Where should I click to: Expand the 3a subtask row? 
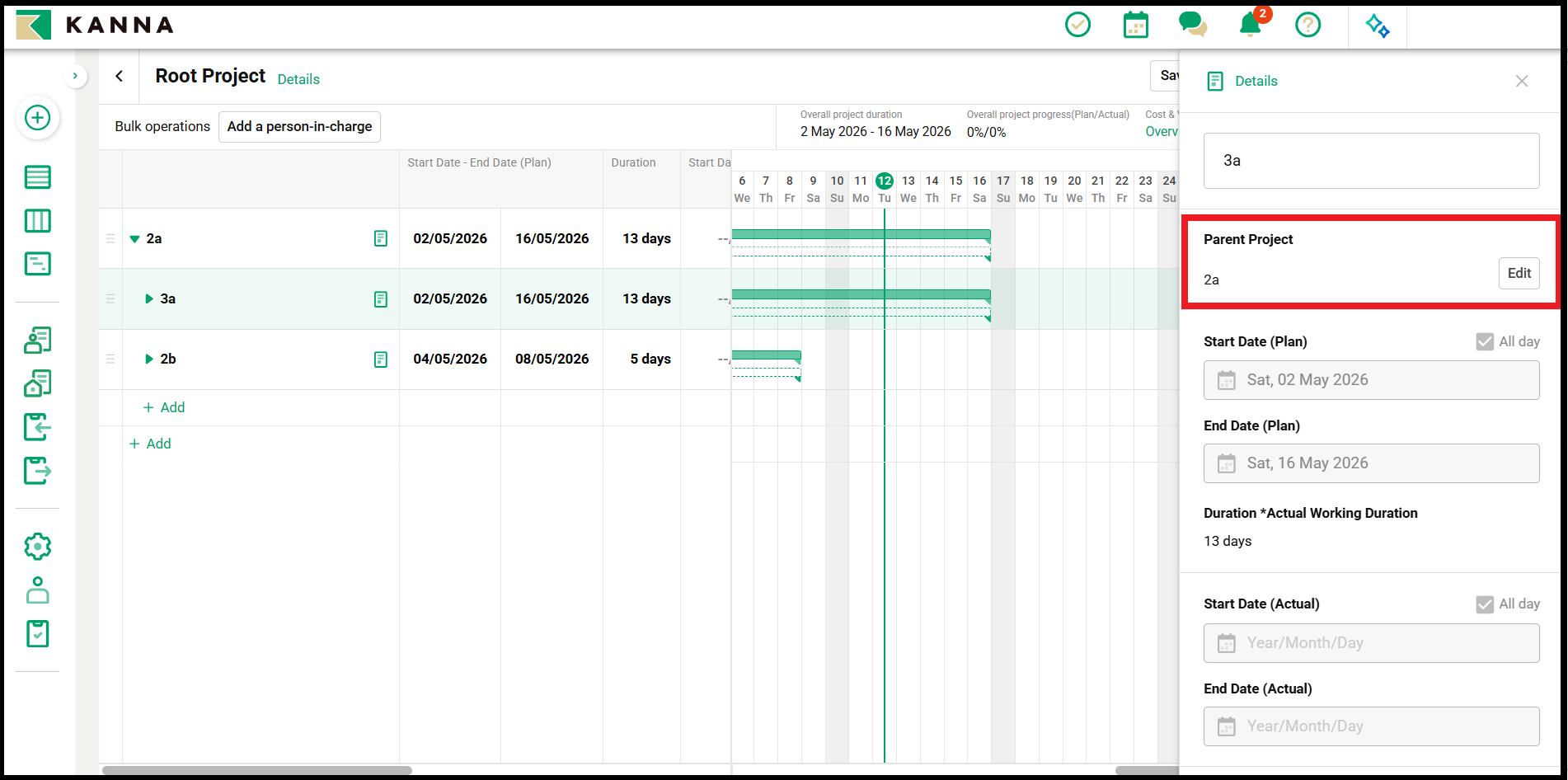pos(149,298)
